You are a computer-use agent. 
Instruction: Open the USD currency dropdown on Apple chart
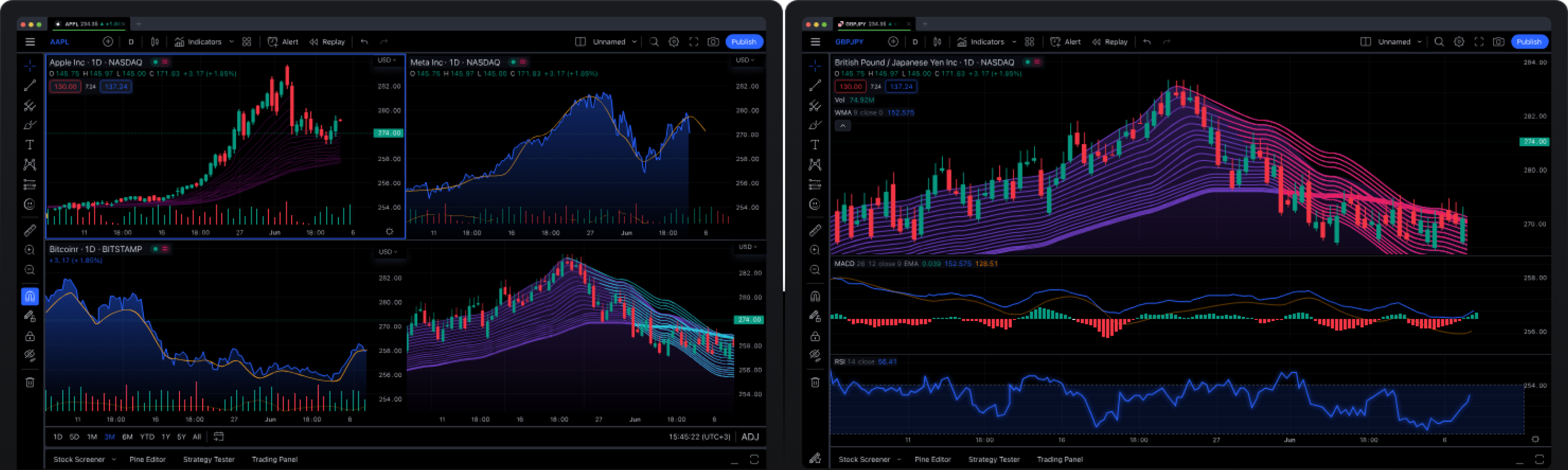click(x=387, y=60)
